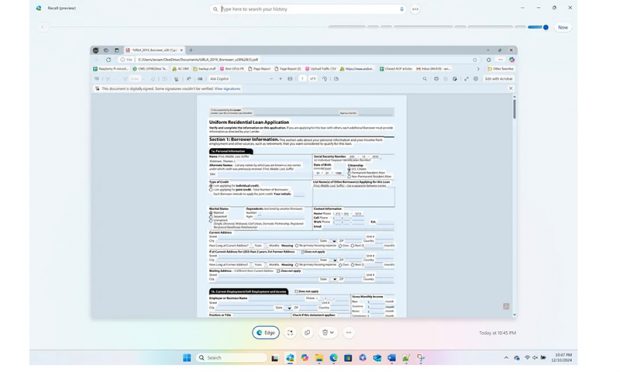This screenshot has width=620, height=372.
Task: Open the three-dot menu below the snapshot
Action: 348,333
